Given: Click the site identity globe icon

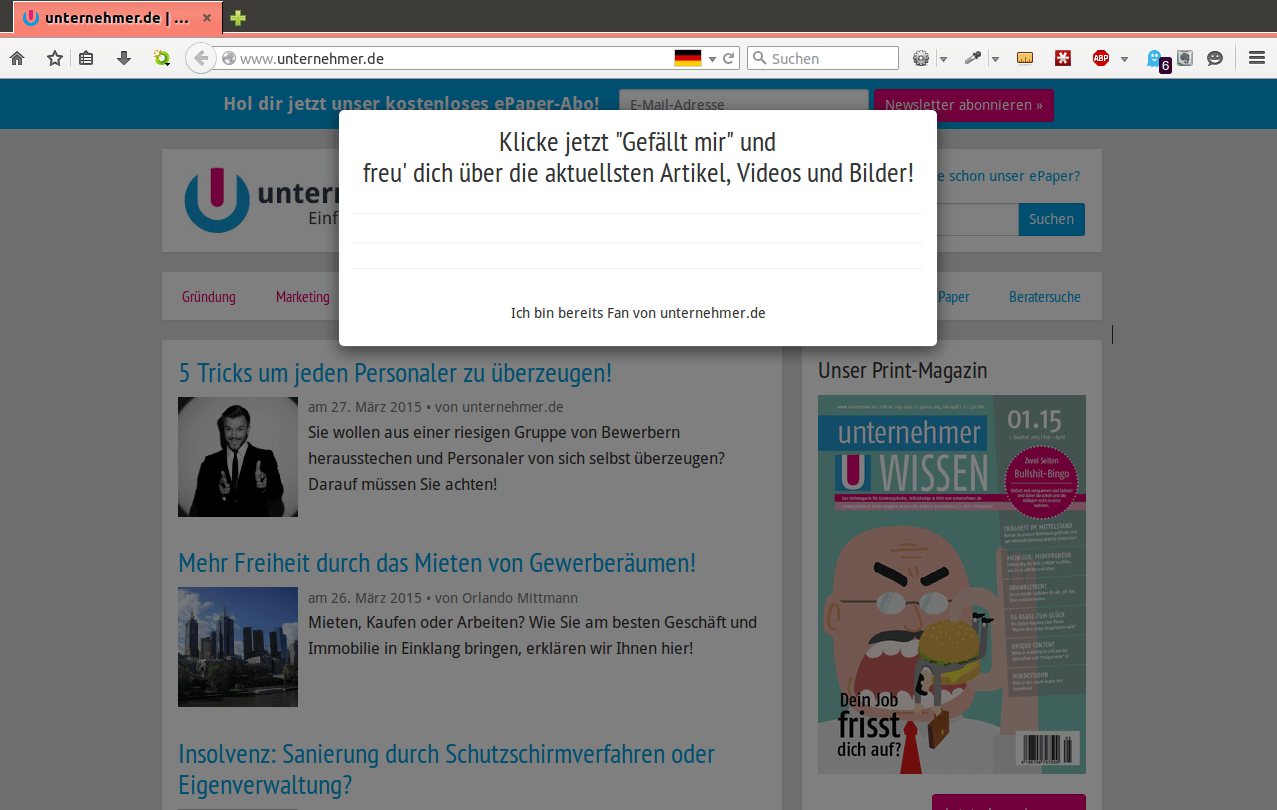Looking at the screenshot, I should click(229, 59).
